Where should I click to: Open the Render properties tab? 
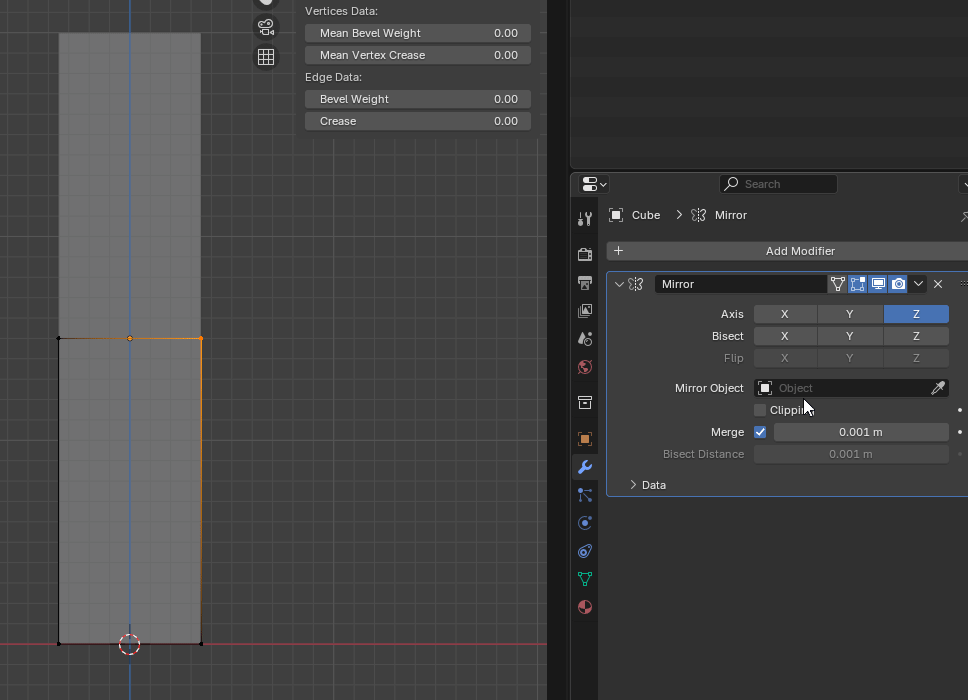(585, 255)
